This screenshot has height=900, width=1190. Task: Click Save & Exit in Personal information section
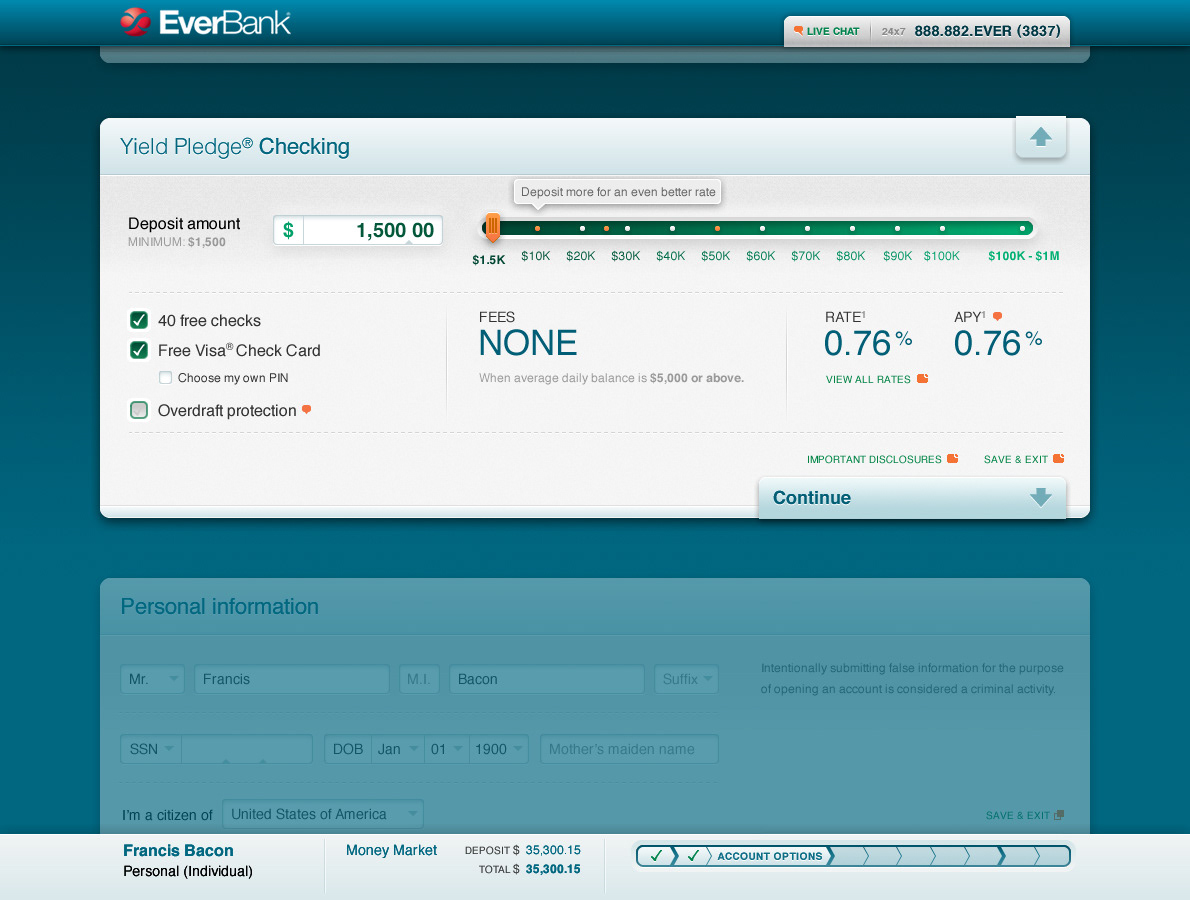point(1018,815)
